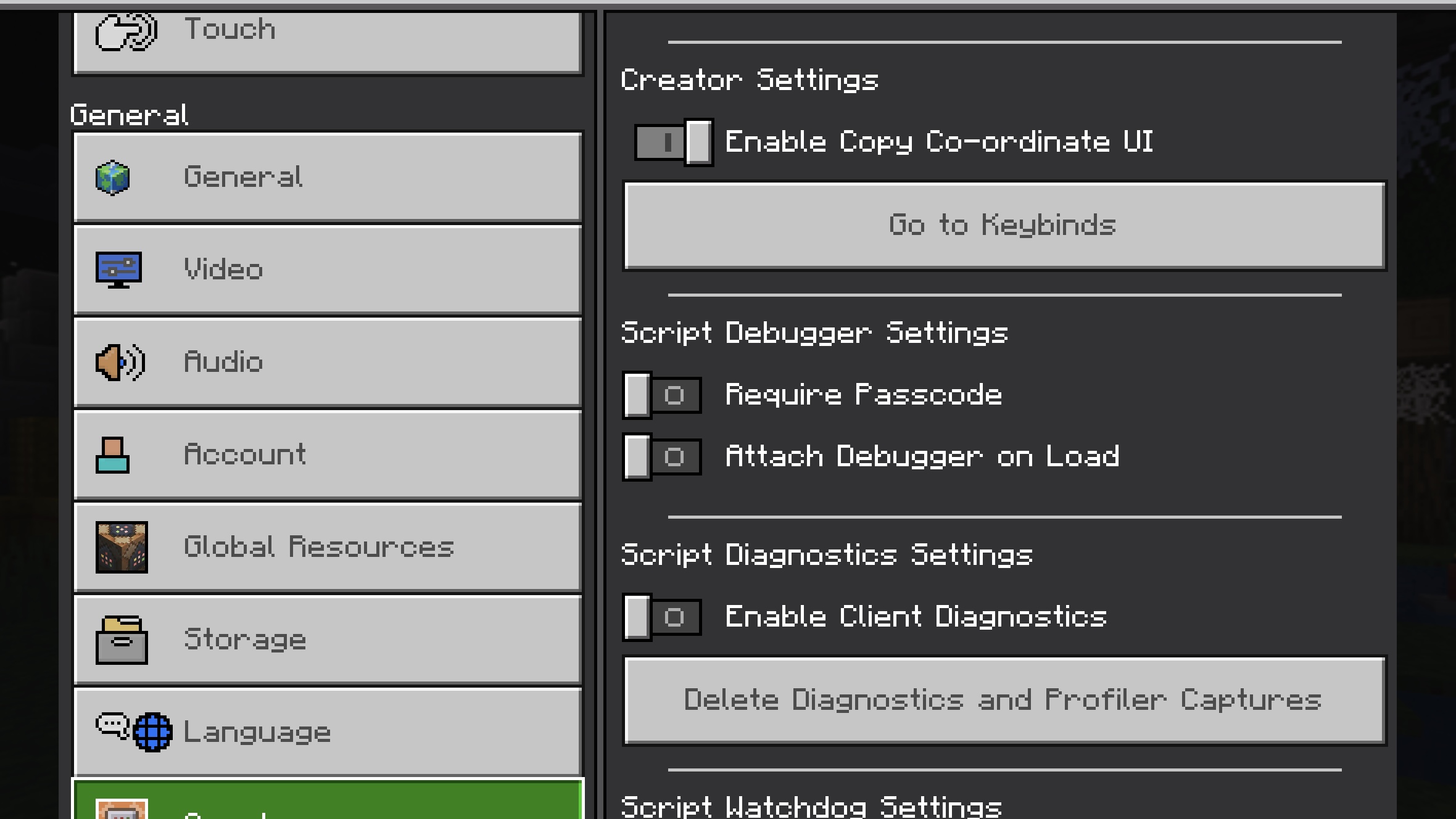The image size is (1456, 819).
Task: Open the Video settings tab
Action: (x=328, y=270)
